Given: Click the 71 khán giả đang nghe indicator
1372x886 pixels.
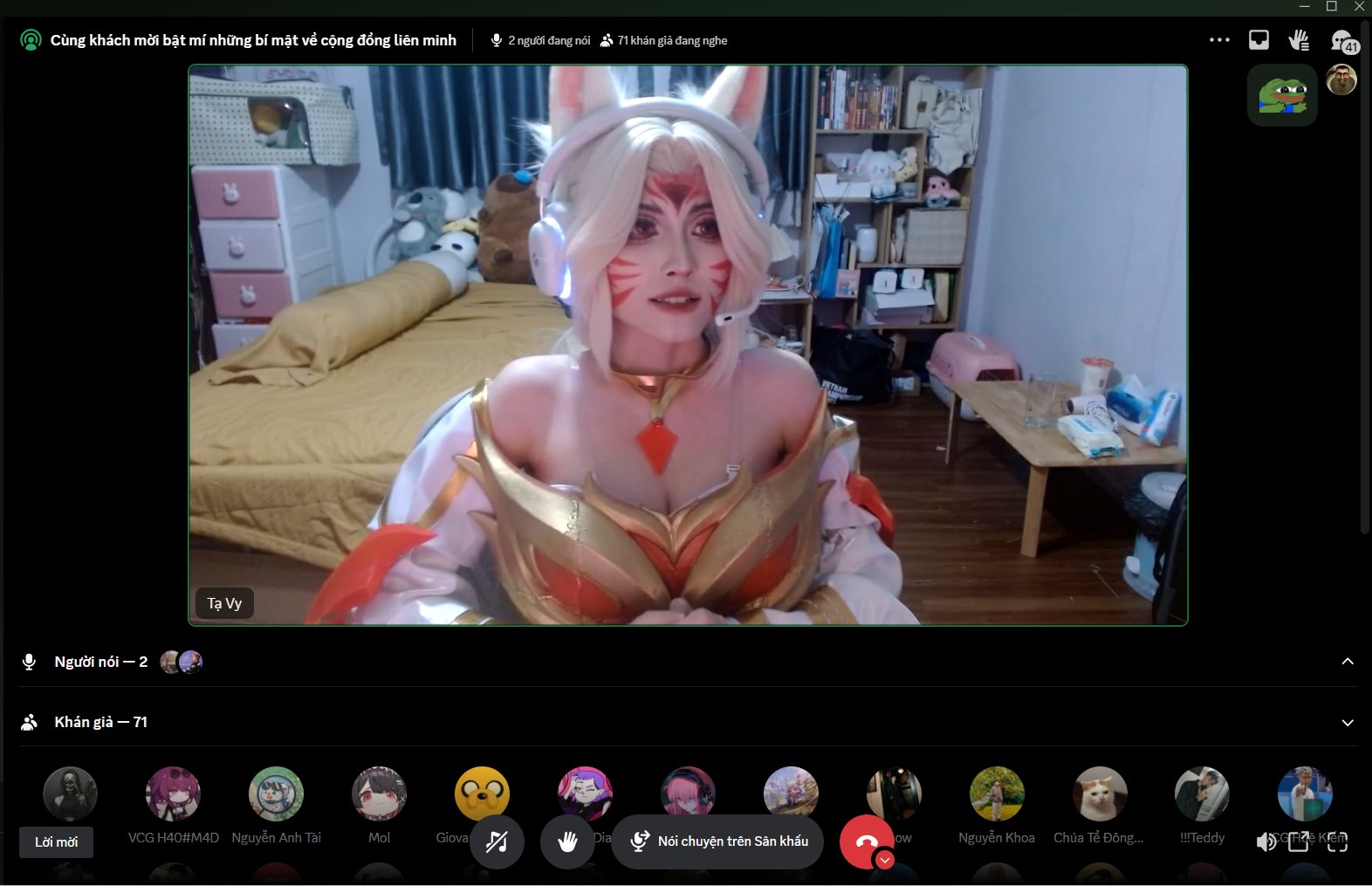Looking at the screenshot, I should pos(663,40).
